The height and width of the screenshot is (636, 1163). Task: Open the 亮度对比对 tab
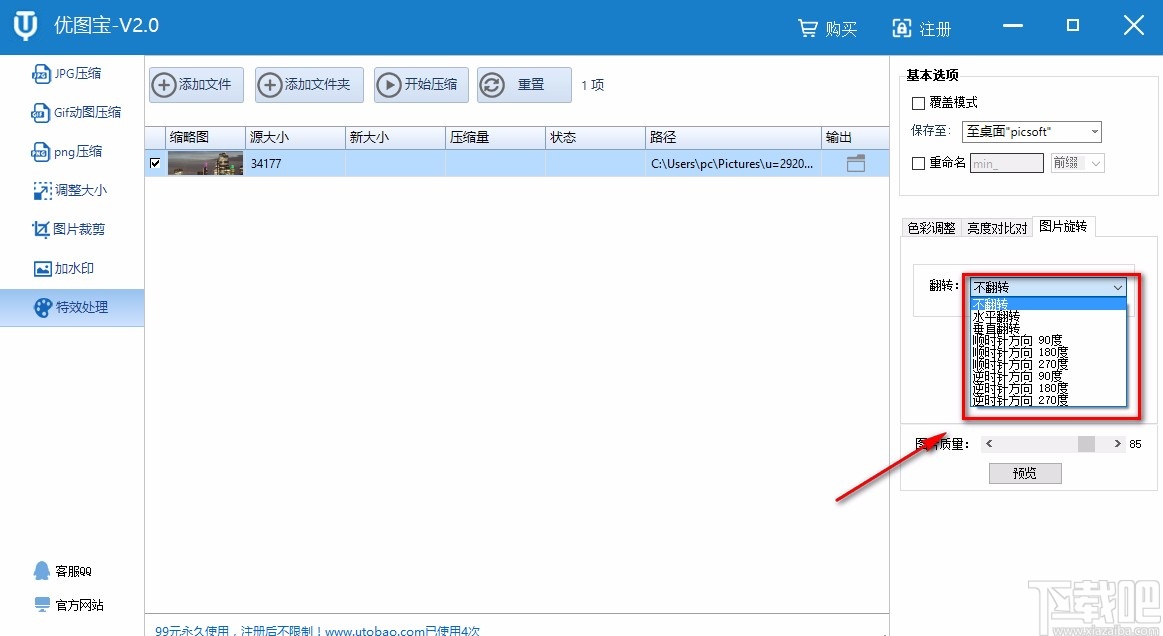[997, 226]
